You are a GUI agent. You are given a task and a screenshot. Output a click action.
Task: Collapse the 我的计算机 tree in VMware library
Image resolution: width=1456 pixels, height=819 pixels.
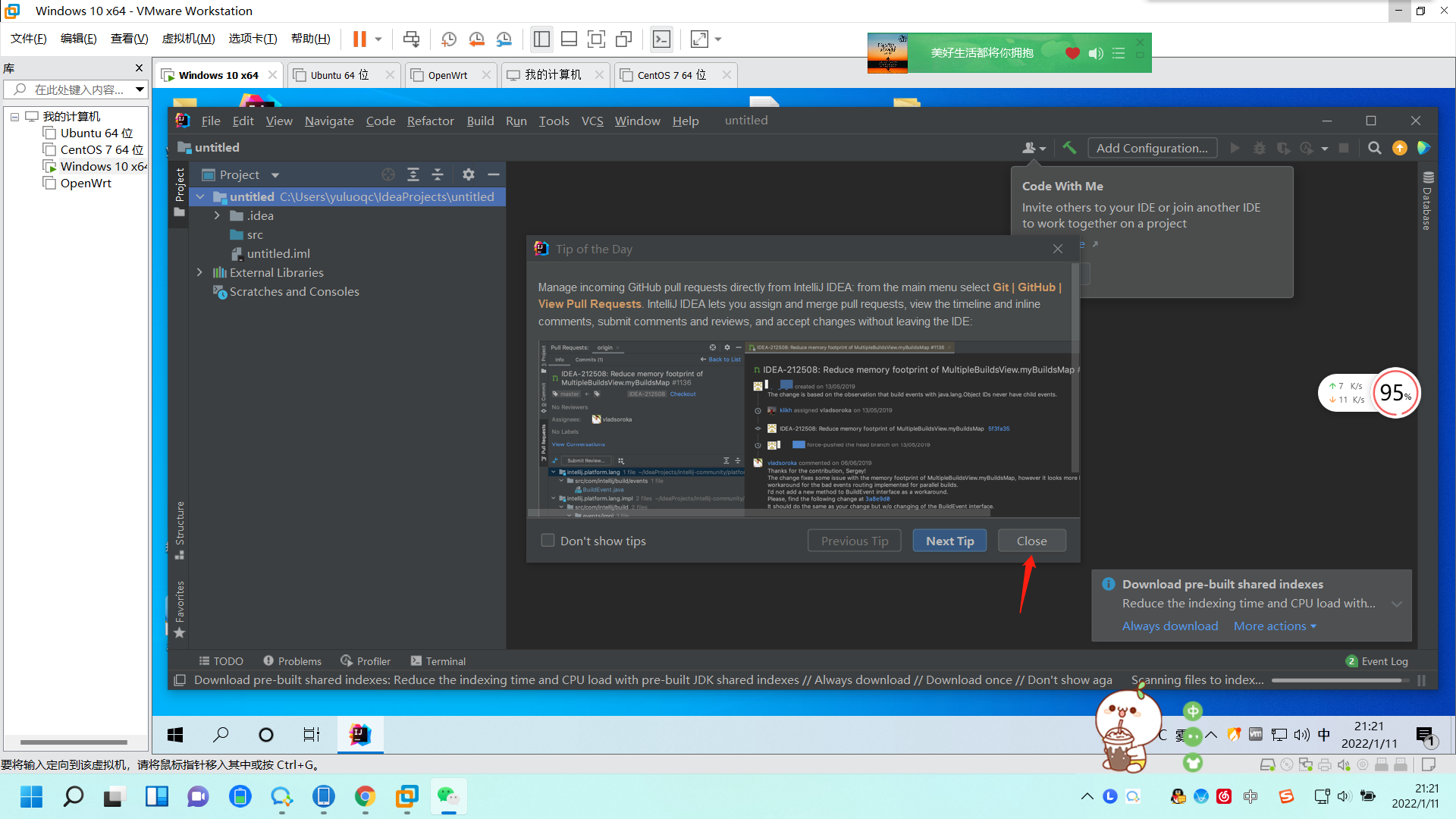tap(14, 117)
